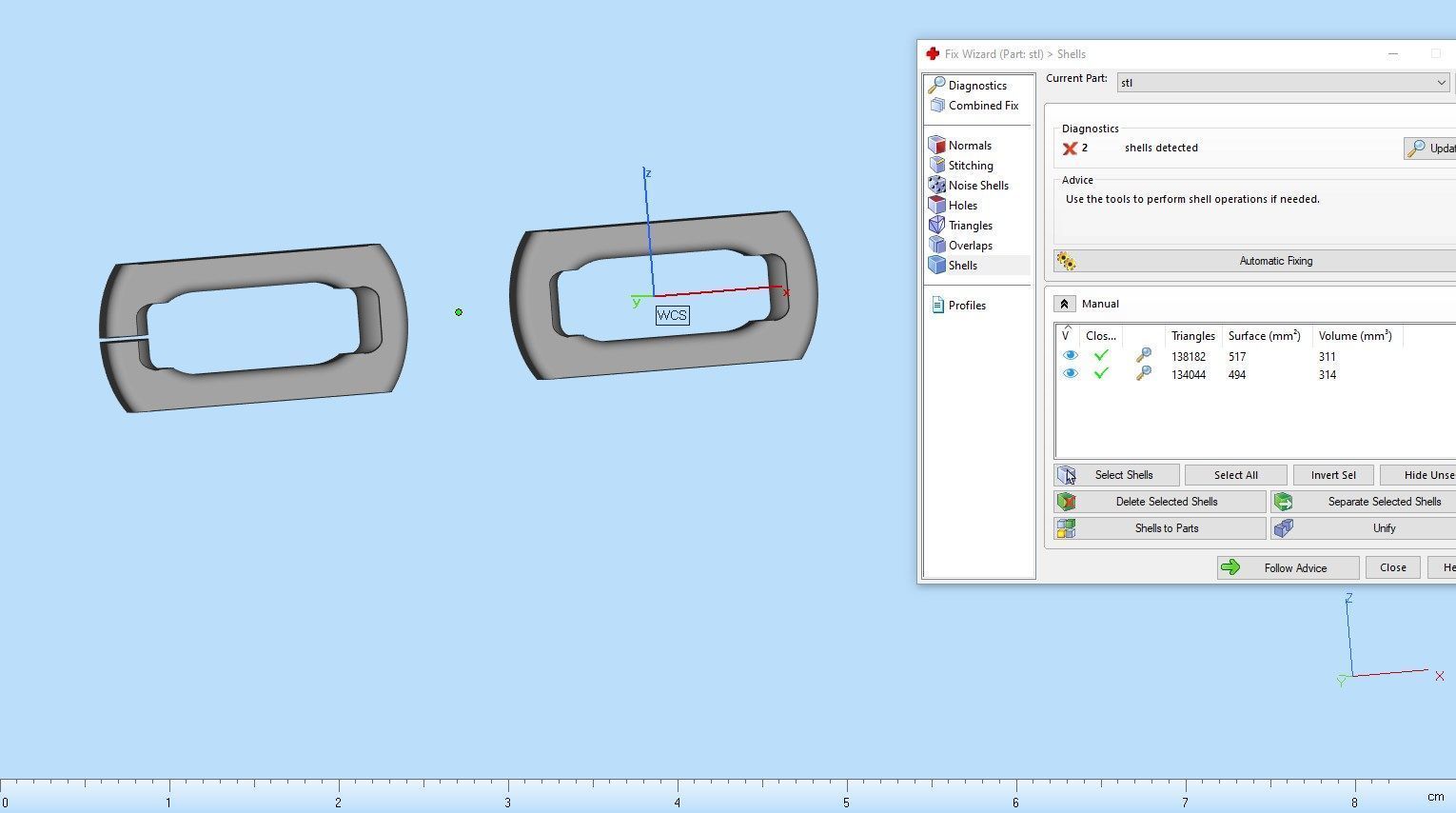Select the 138182 triangles cell
1456x813 pixels.
point(1189,357)
